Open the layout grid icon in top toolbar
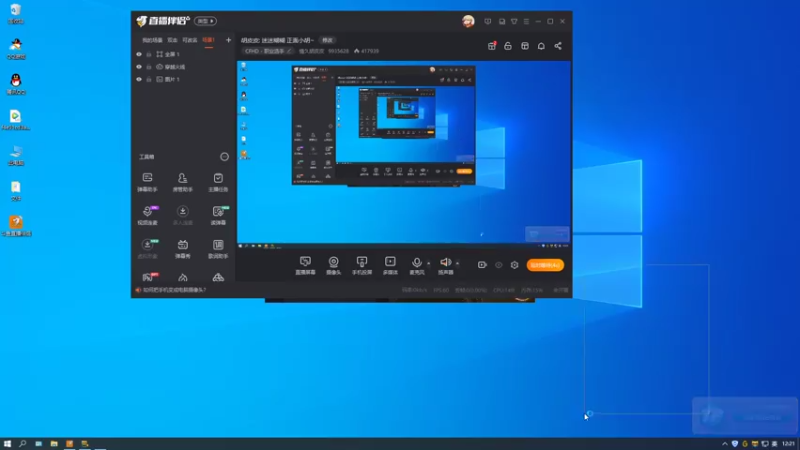The image size is (800, 450). pyautogui.click(x=524, y=46)
